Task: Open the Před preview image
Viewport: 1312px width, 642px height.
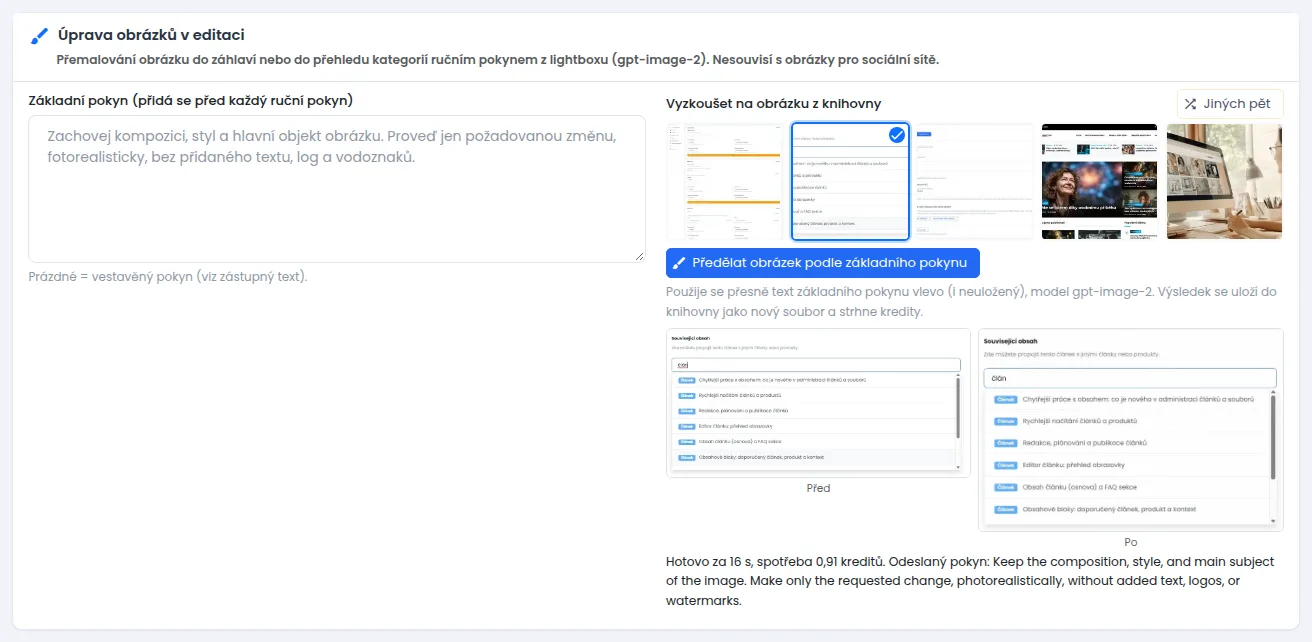Action: (818, 403)
